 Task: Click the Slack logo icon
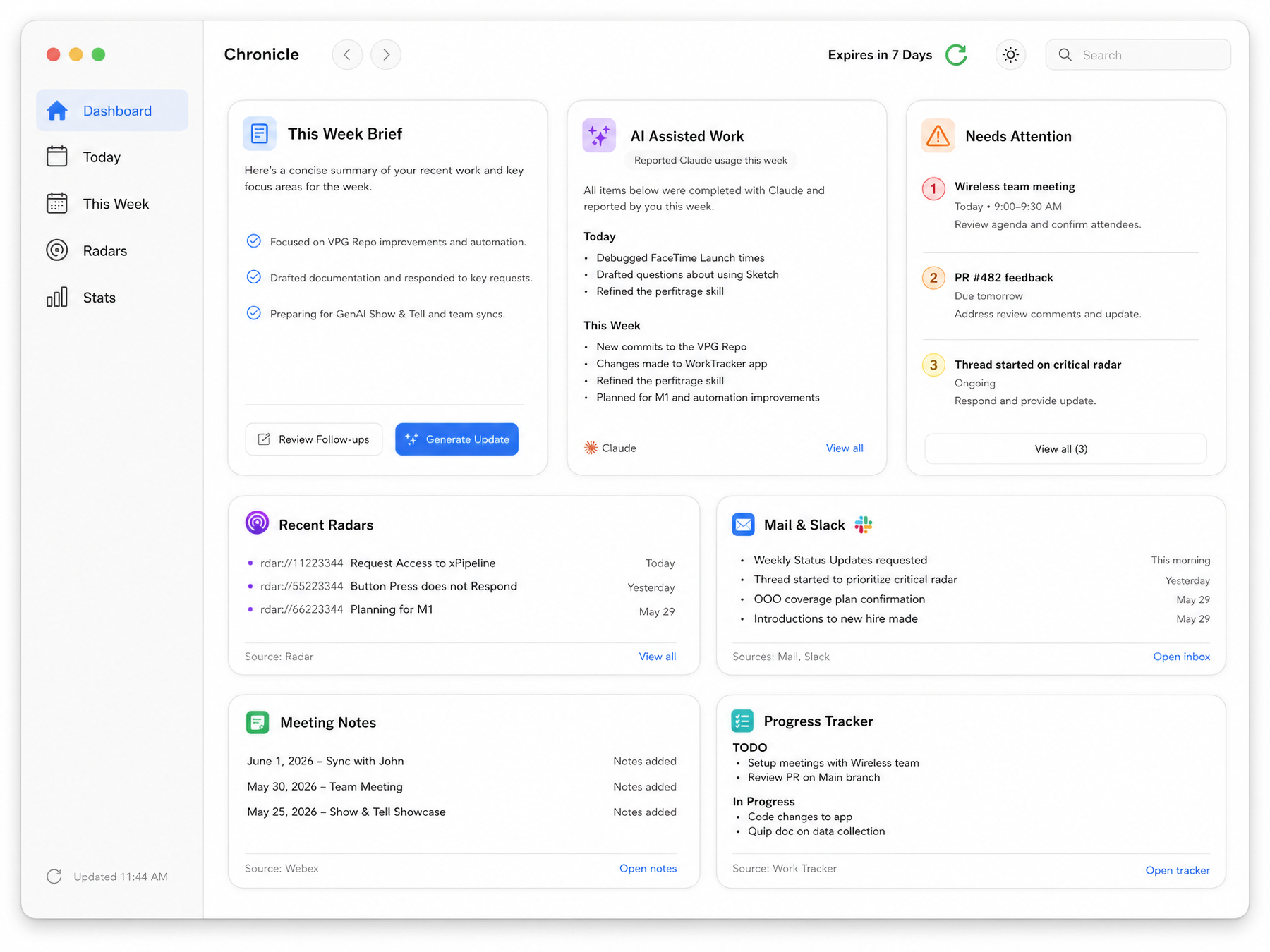pyautogui.click(x=864, y=525)
